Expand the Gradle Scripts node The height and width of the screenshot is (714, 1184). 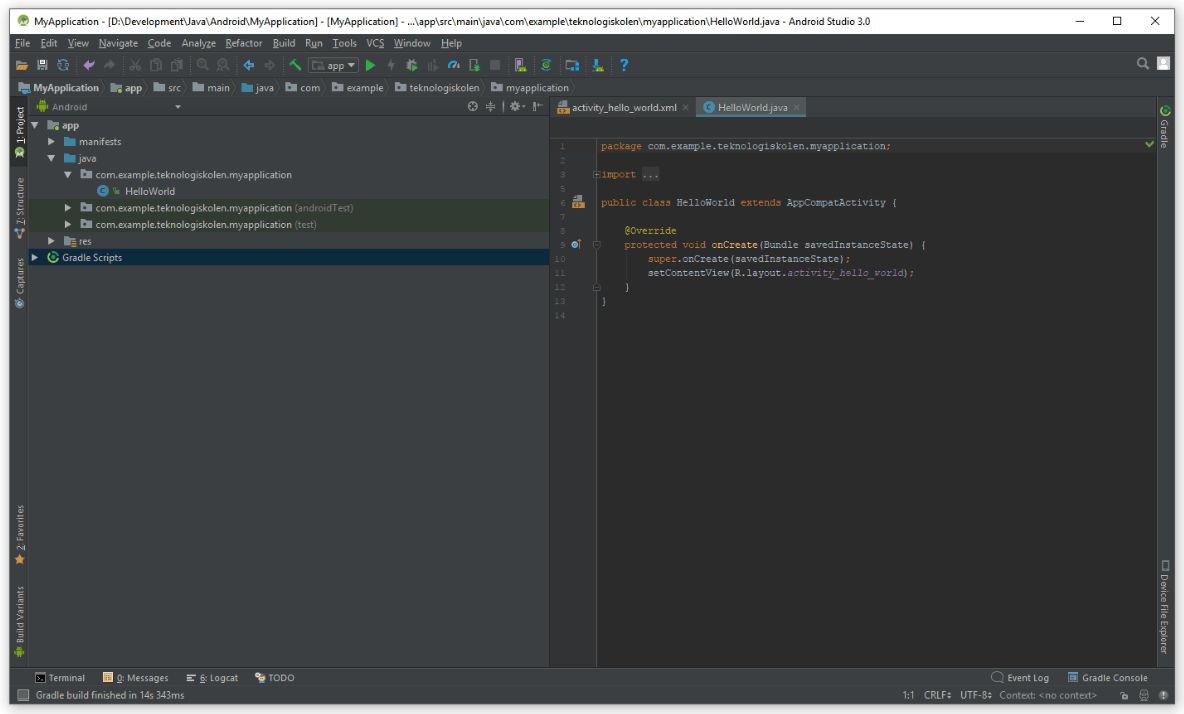pos(35,257)
